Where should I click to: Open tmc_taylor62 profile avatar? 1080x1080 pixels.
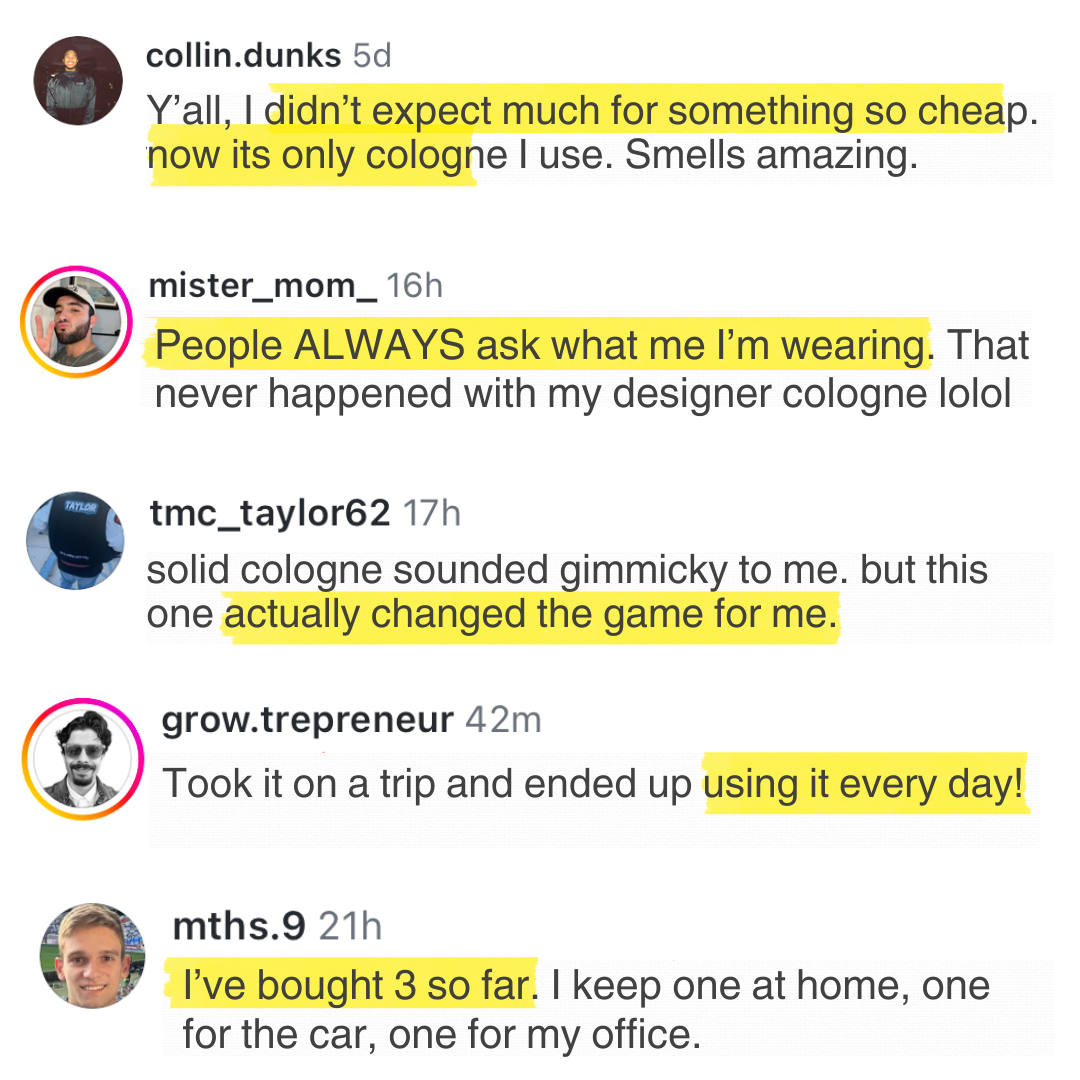[x=75, y=541]
